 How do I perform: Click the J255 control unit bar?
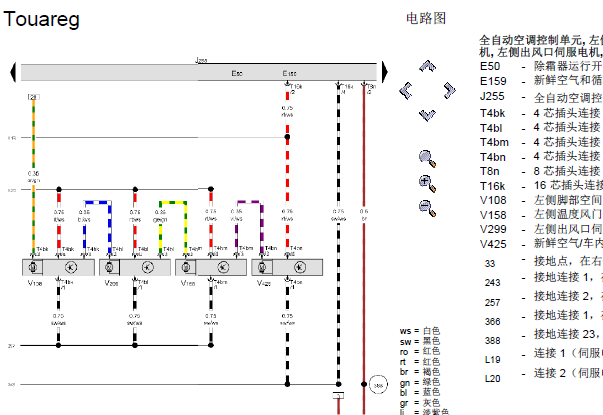click(x=198, y=72)
